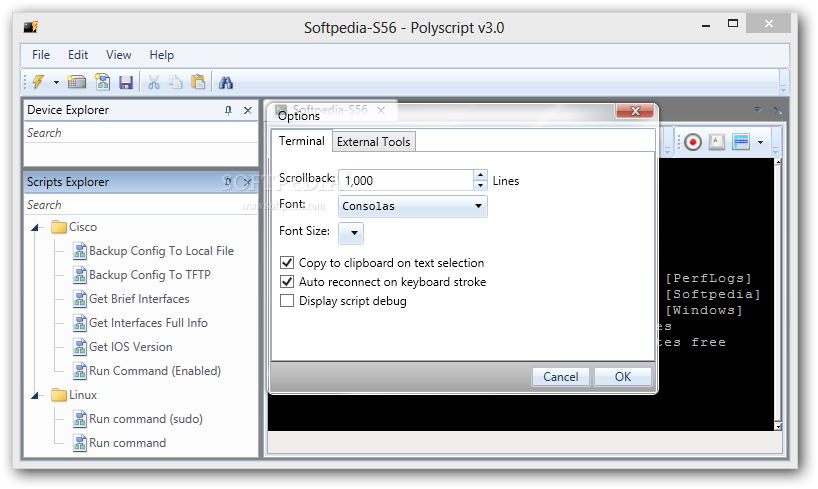The image size is (818, 489).
Task: Open the document tab list dropdown arrow
Action: click(x=758, y=110)
